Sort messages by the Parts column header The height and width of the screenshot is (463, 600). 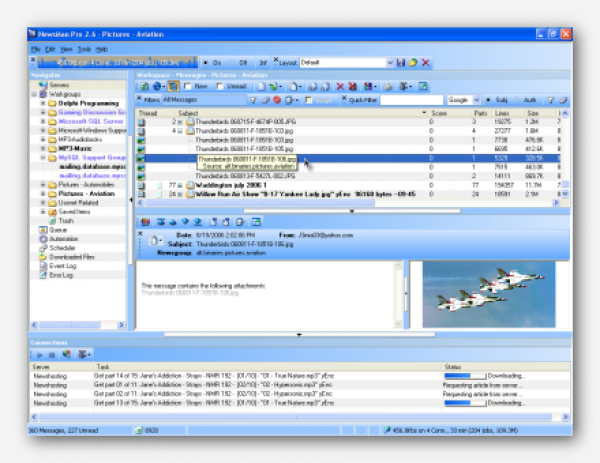coord(480,113)
